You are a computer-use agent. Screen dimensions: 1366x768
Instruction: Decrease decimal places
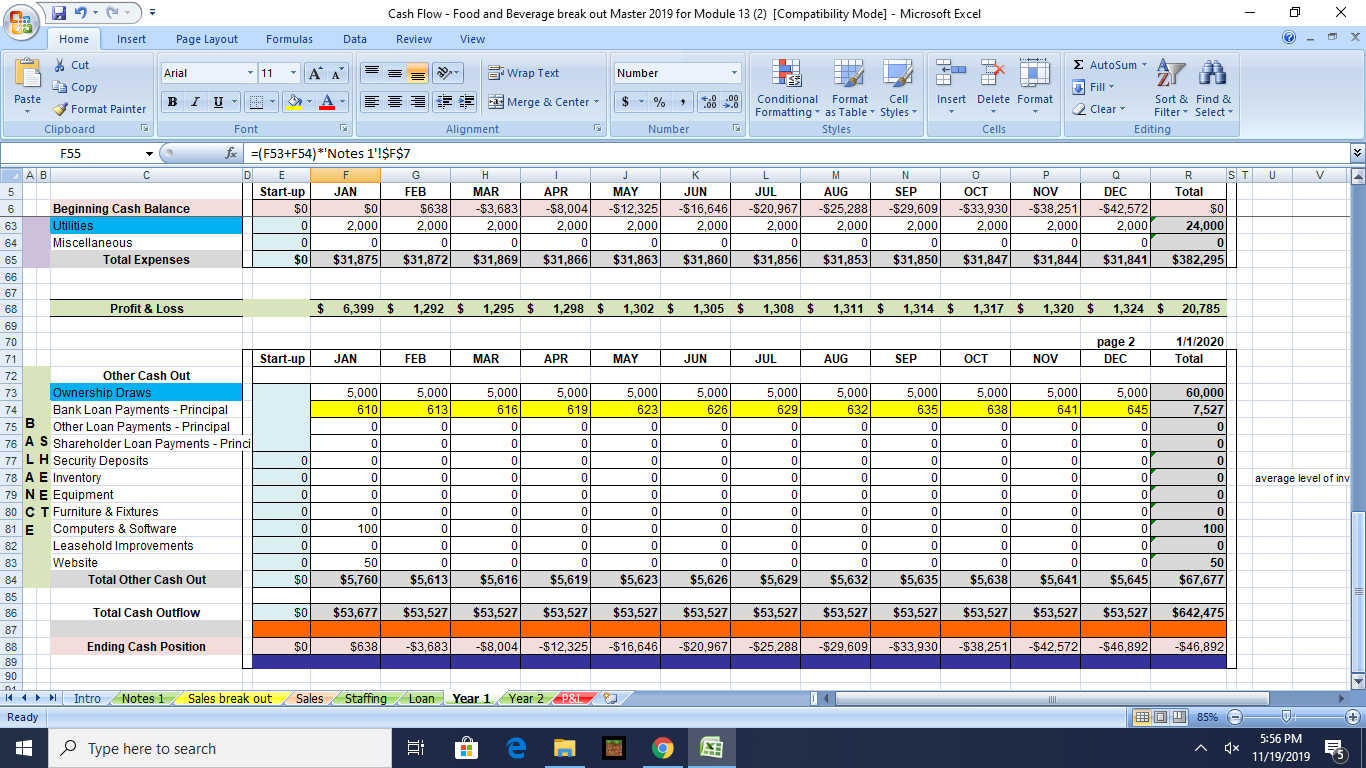point(730,102)
